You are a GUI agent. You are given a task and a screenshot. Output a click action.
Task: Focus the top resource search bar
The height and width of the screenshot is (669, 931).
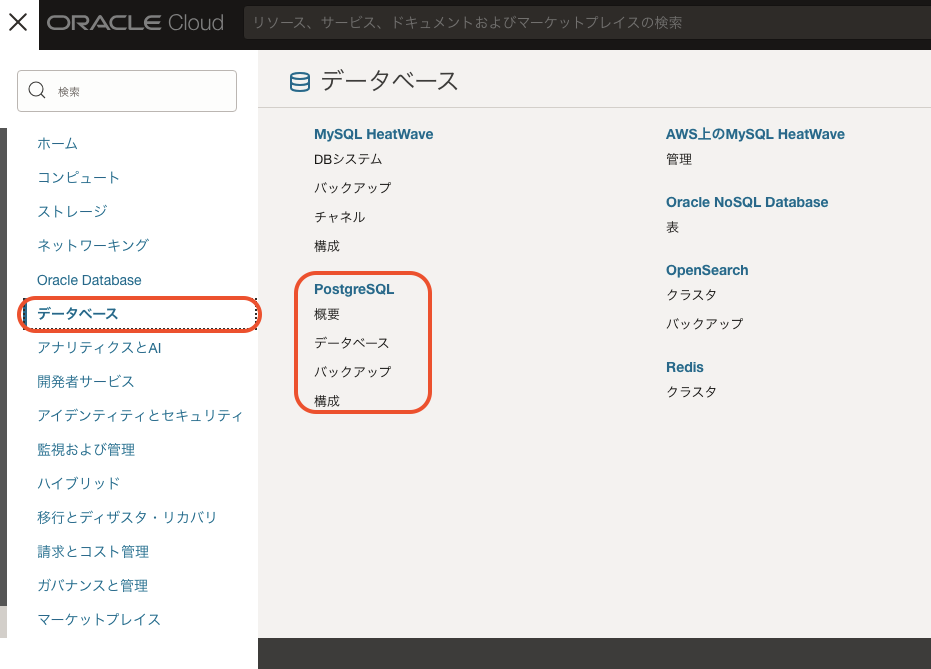point(587,23)
